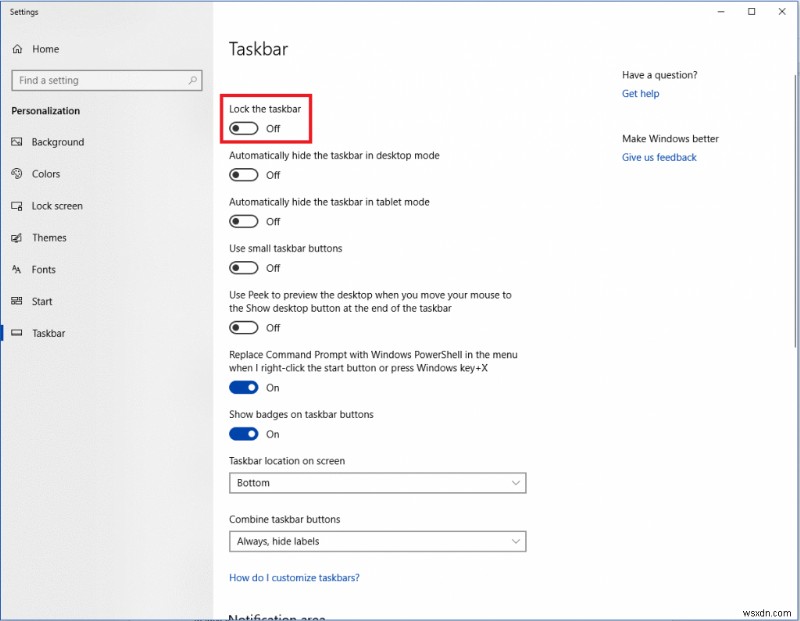Open Start settings via Start icon

coord(17,301)
